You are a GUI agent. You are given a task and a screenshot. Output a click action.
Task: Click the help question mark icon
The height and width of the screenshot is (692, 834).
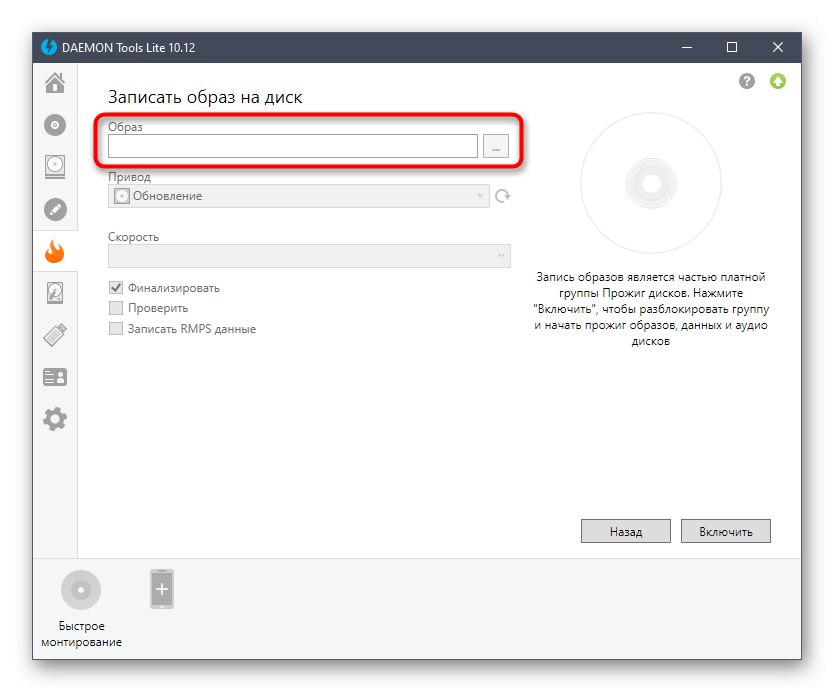point(746,80)
